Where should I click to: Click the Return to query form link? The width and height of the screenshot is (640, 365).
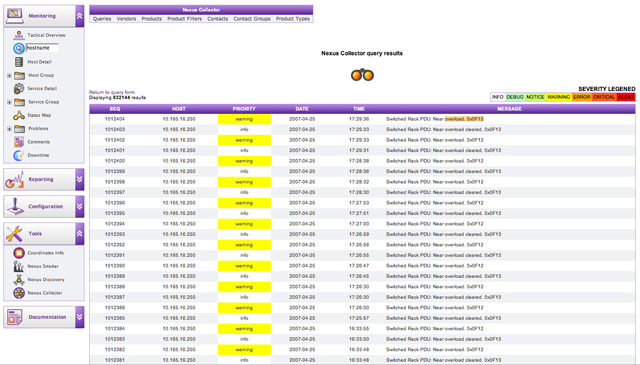(112, 92)
